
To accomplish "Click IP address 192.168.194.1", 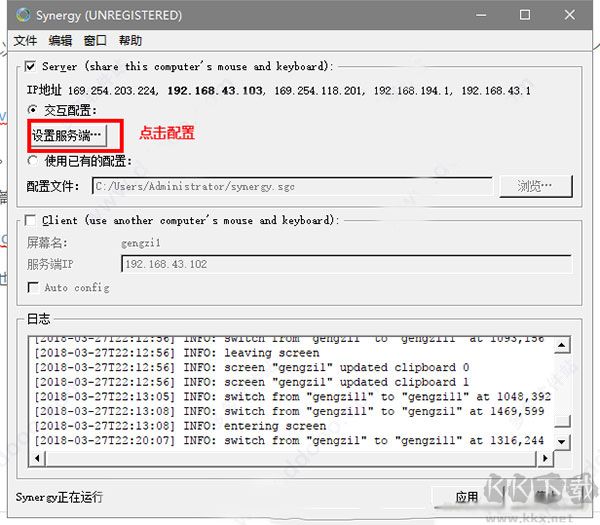I will (412, 91).
